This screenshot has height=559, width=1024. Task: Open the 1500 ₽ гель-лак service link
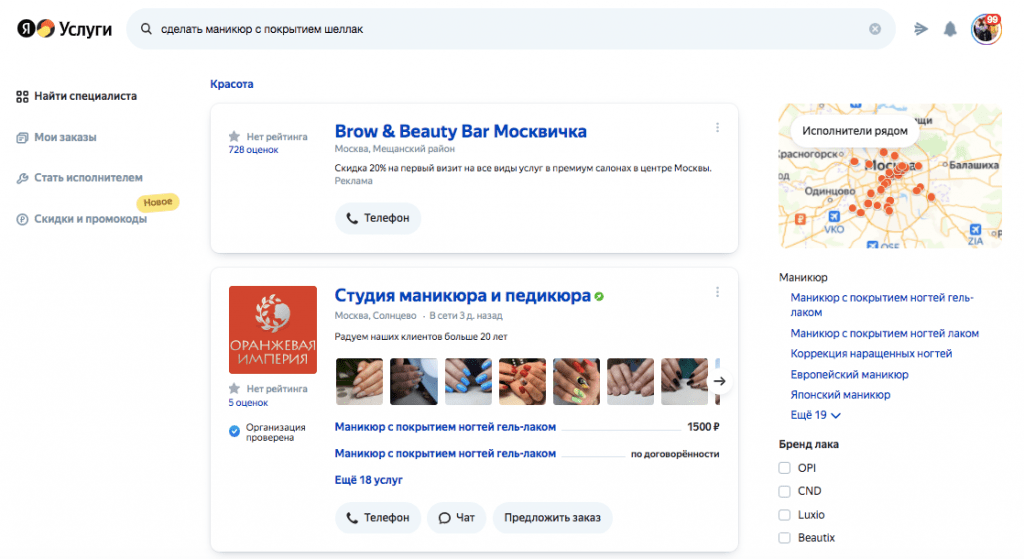click(445, 427)
